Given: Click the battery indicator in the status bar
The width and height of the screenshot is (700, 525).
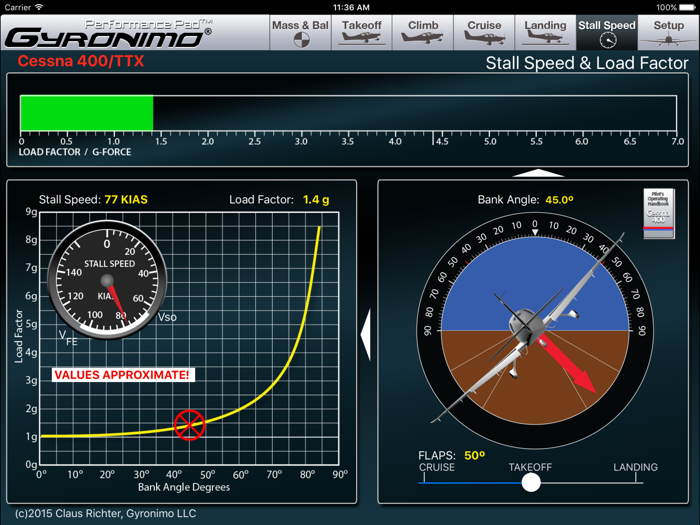Looking at the screenshot, I should 687,7.
